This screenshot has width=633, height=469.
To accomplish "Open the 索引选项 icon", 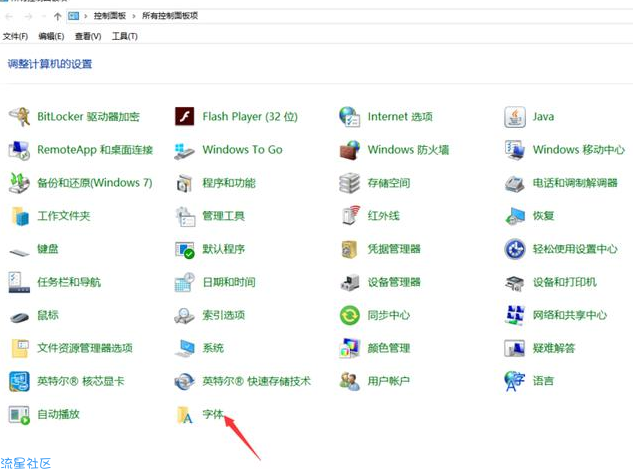I will (184, 315).
